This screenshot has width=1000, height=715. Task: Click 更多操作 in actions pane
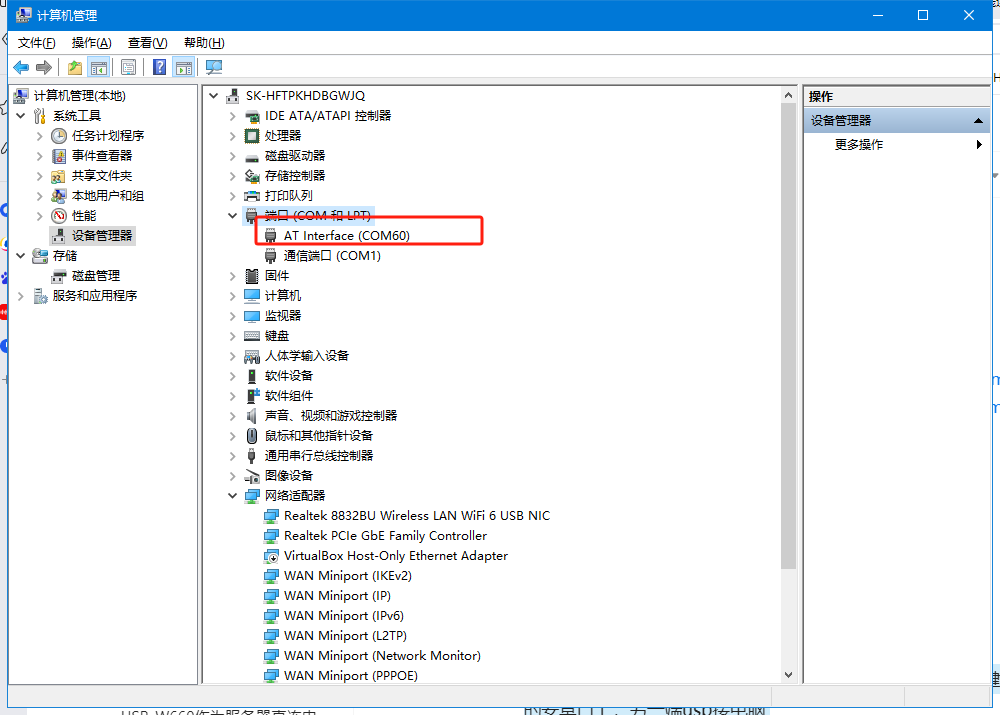click(x=859, y=145)
